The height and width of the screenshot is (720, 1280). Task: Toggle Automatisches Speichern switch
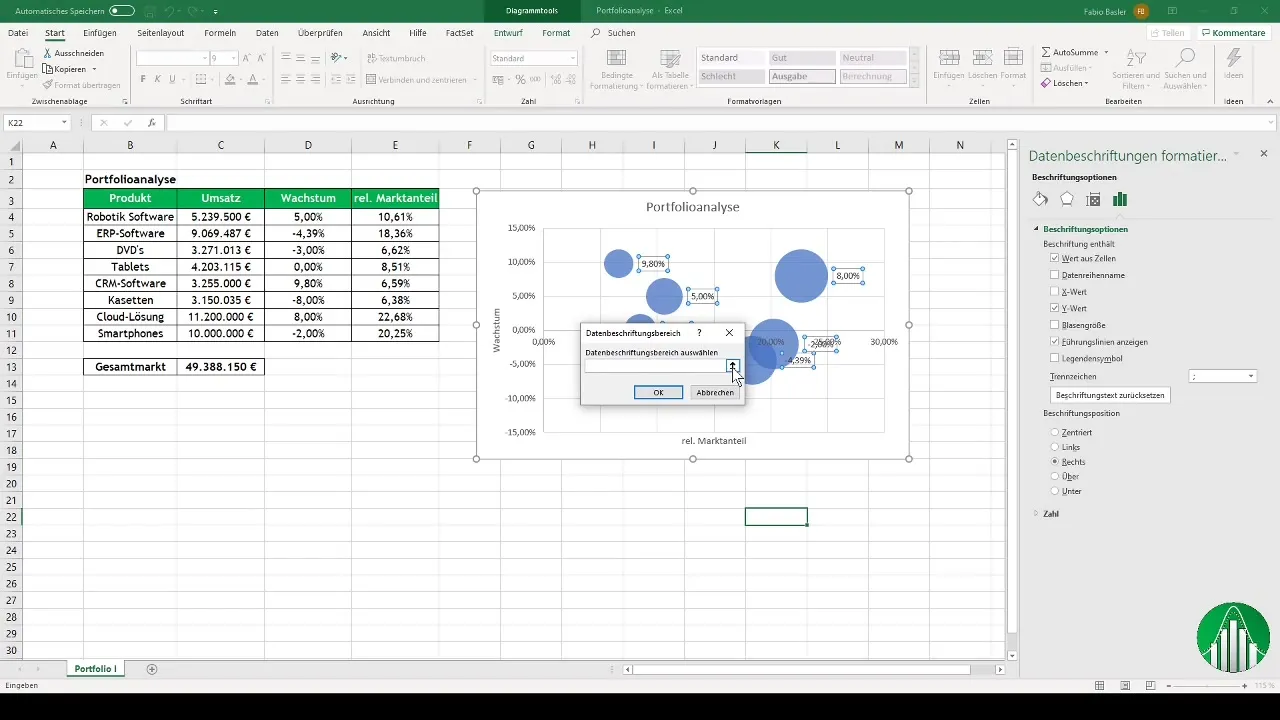click(x=122, y=11)
